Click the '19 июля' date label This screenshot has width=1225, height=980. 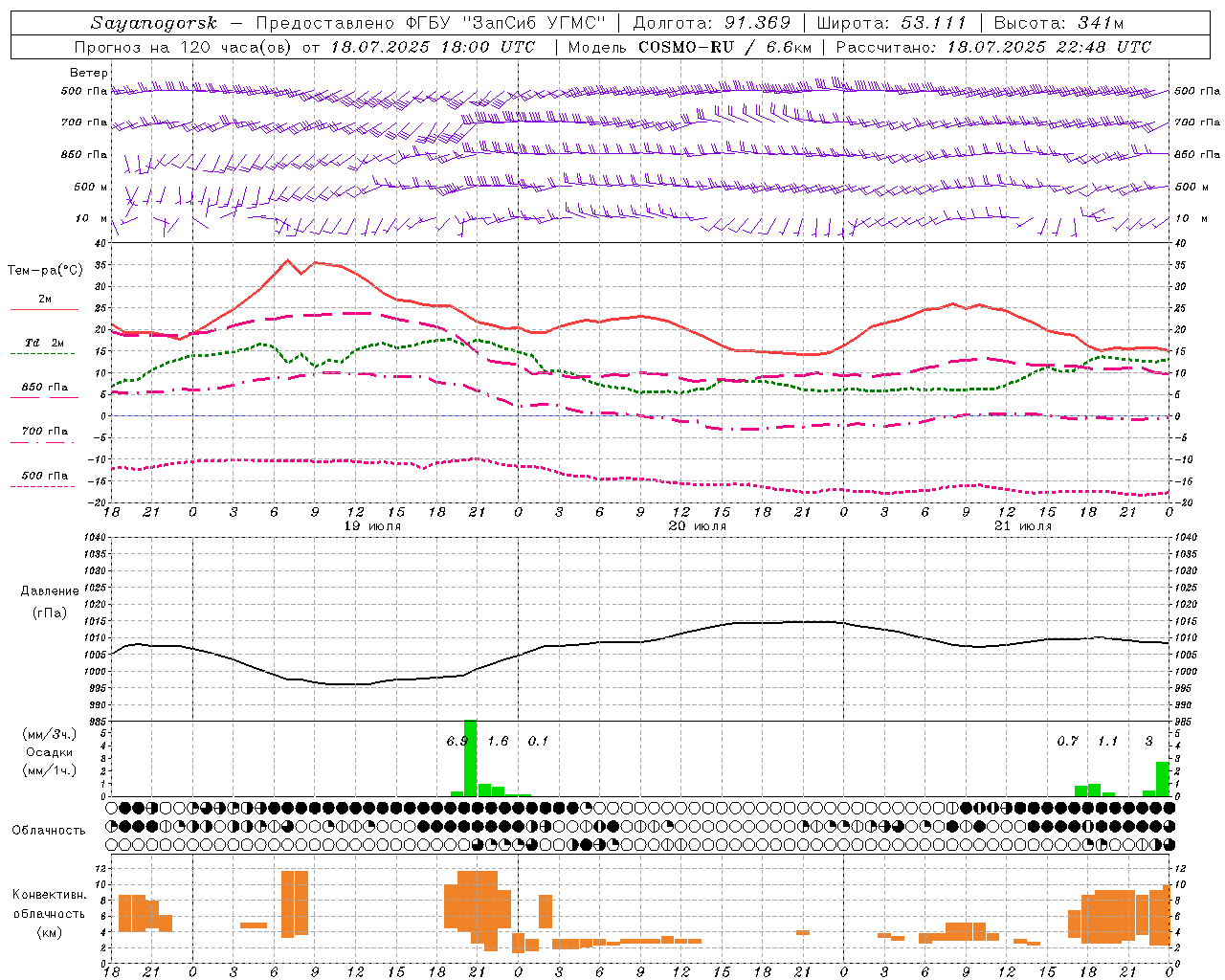(x=372, y=526)
